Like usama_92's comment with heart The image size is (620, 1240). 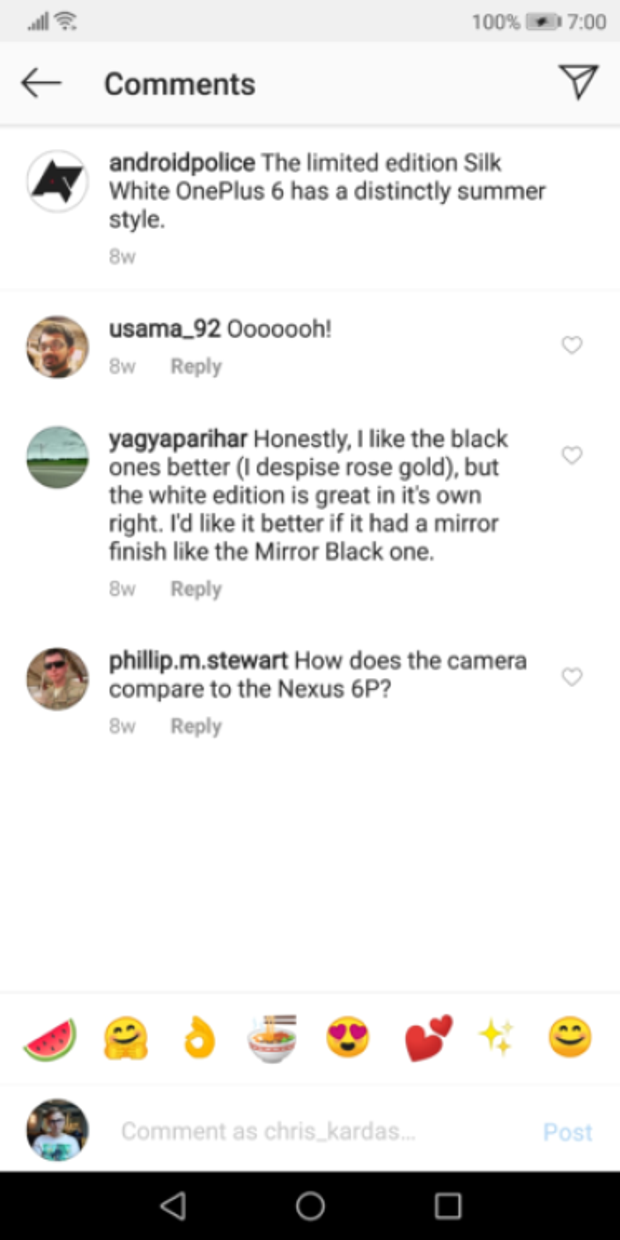pyautogui.click(x=571, y=346)
